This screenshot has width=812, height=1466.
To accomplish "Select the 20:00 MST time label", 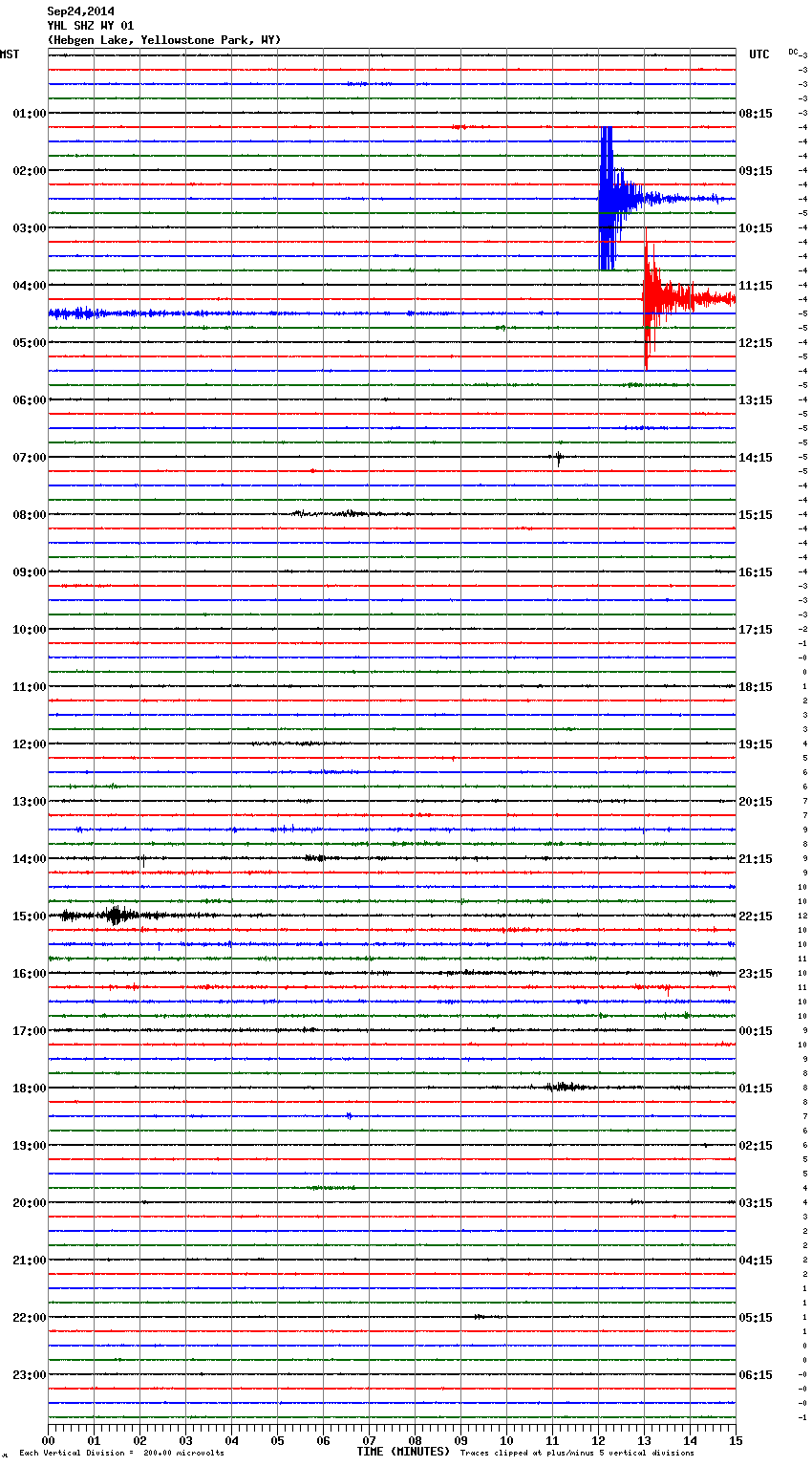I will tap(30, 1203).
